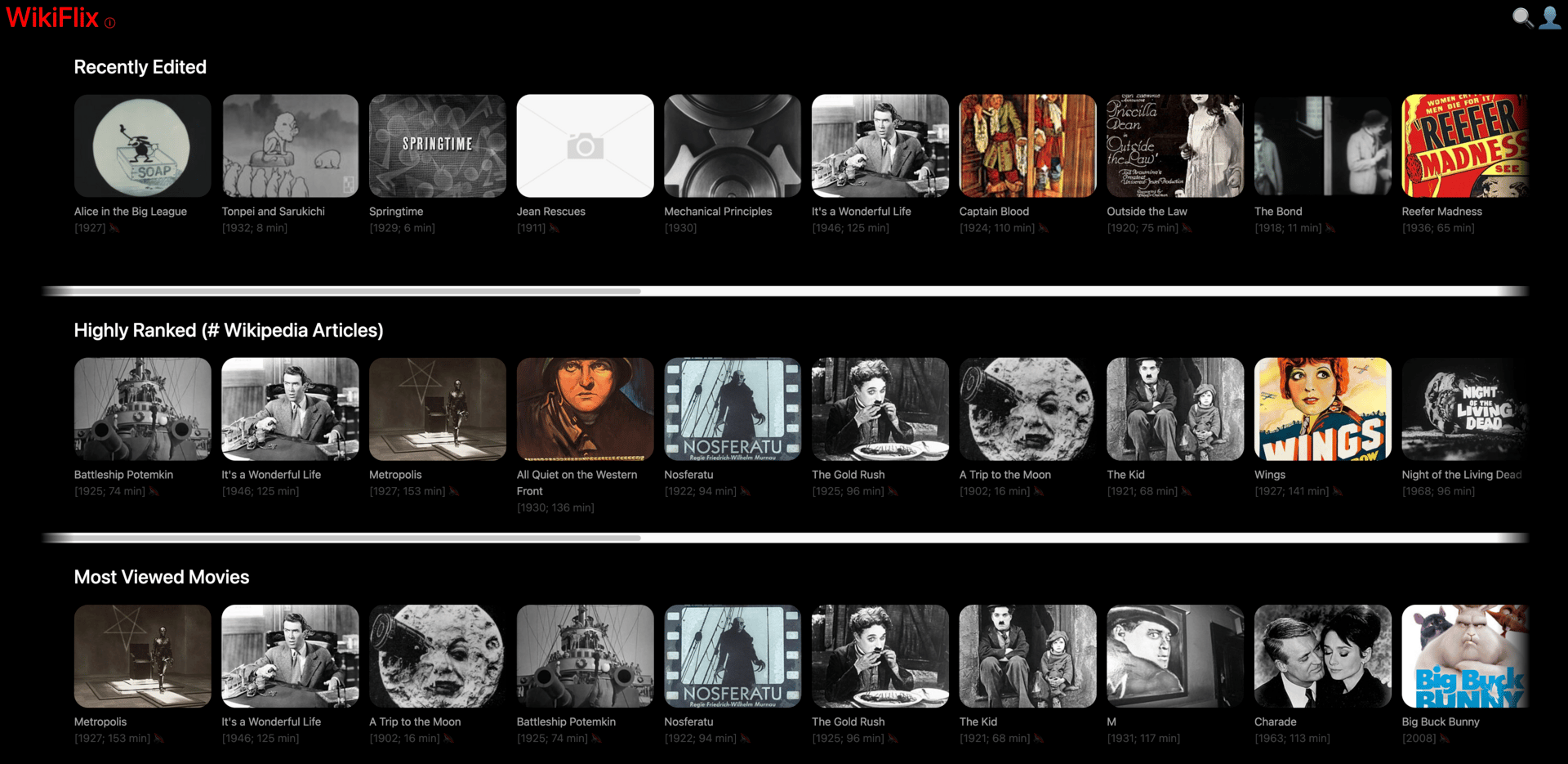
Task: Click the info icon beside the WikiFlix logo
Action: tap(110, 23)
